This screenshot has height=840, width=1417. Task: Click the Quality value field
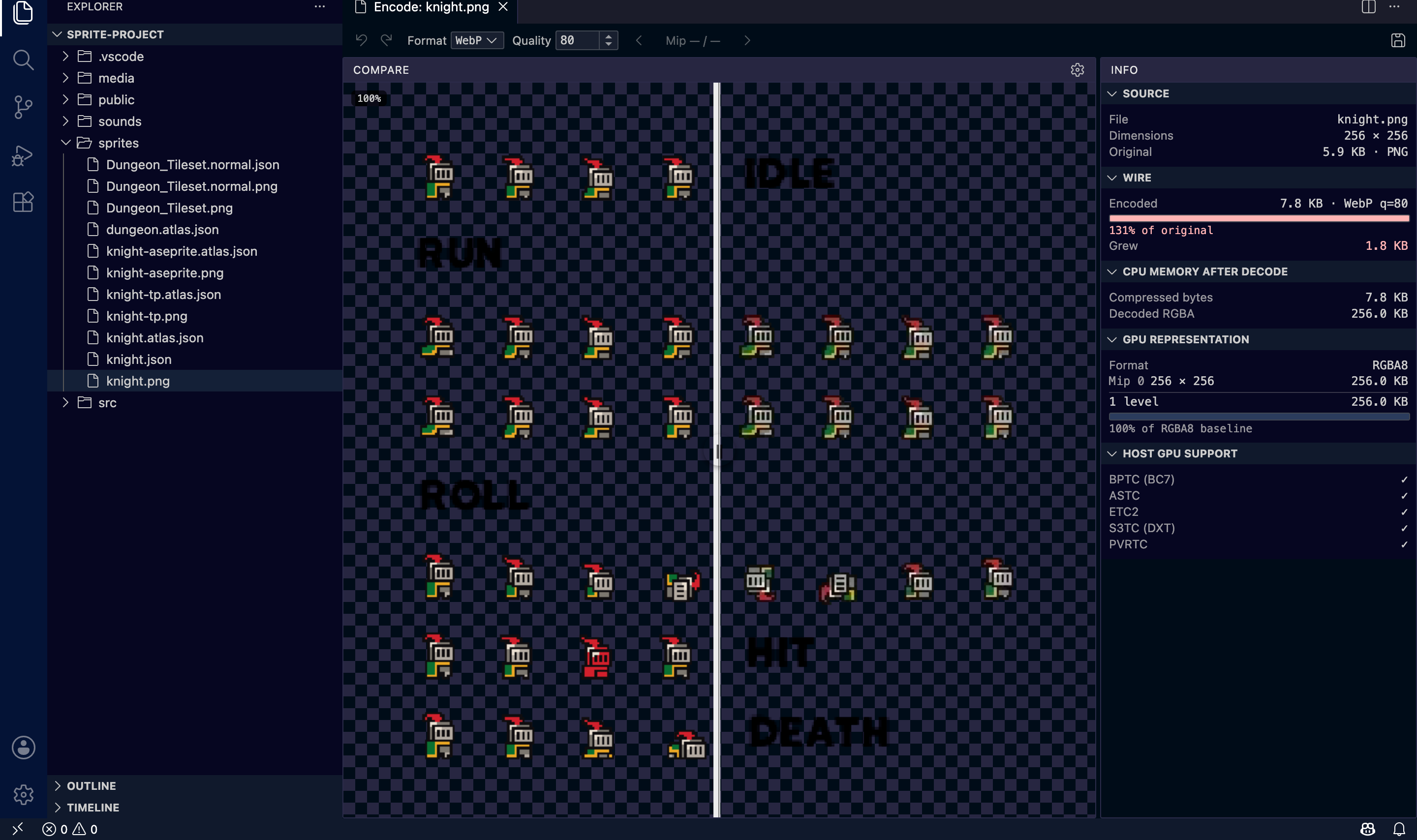point(577,40)
